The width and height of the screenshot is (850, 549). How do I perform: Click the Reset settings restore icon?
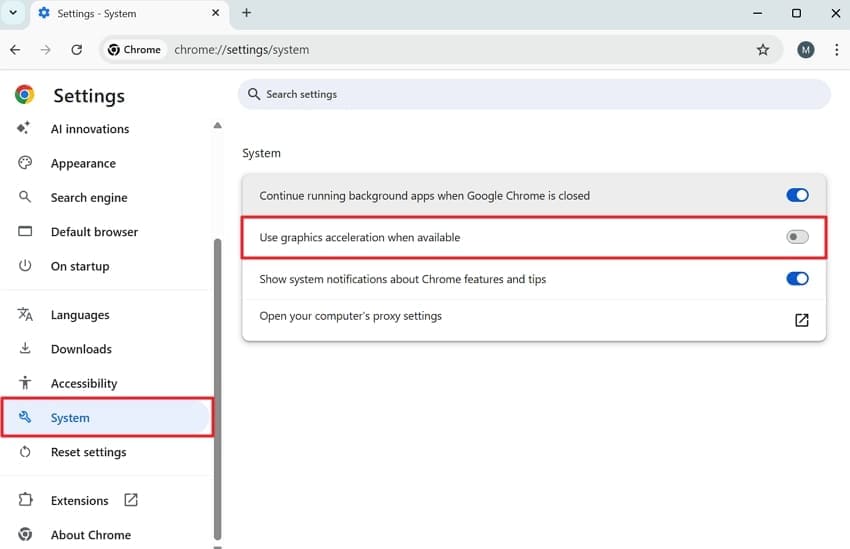point(25,451)
